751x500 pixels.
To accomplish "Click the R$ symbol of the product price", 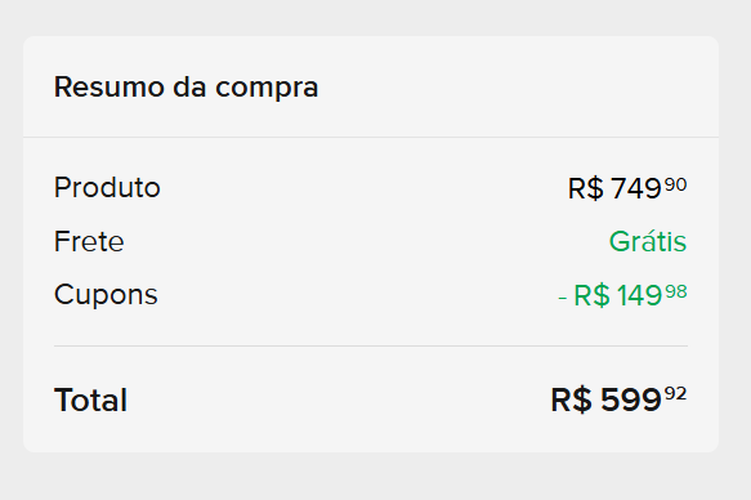I will point(585,189).
